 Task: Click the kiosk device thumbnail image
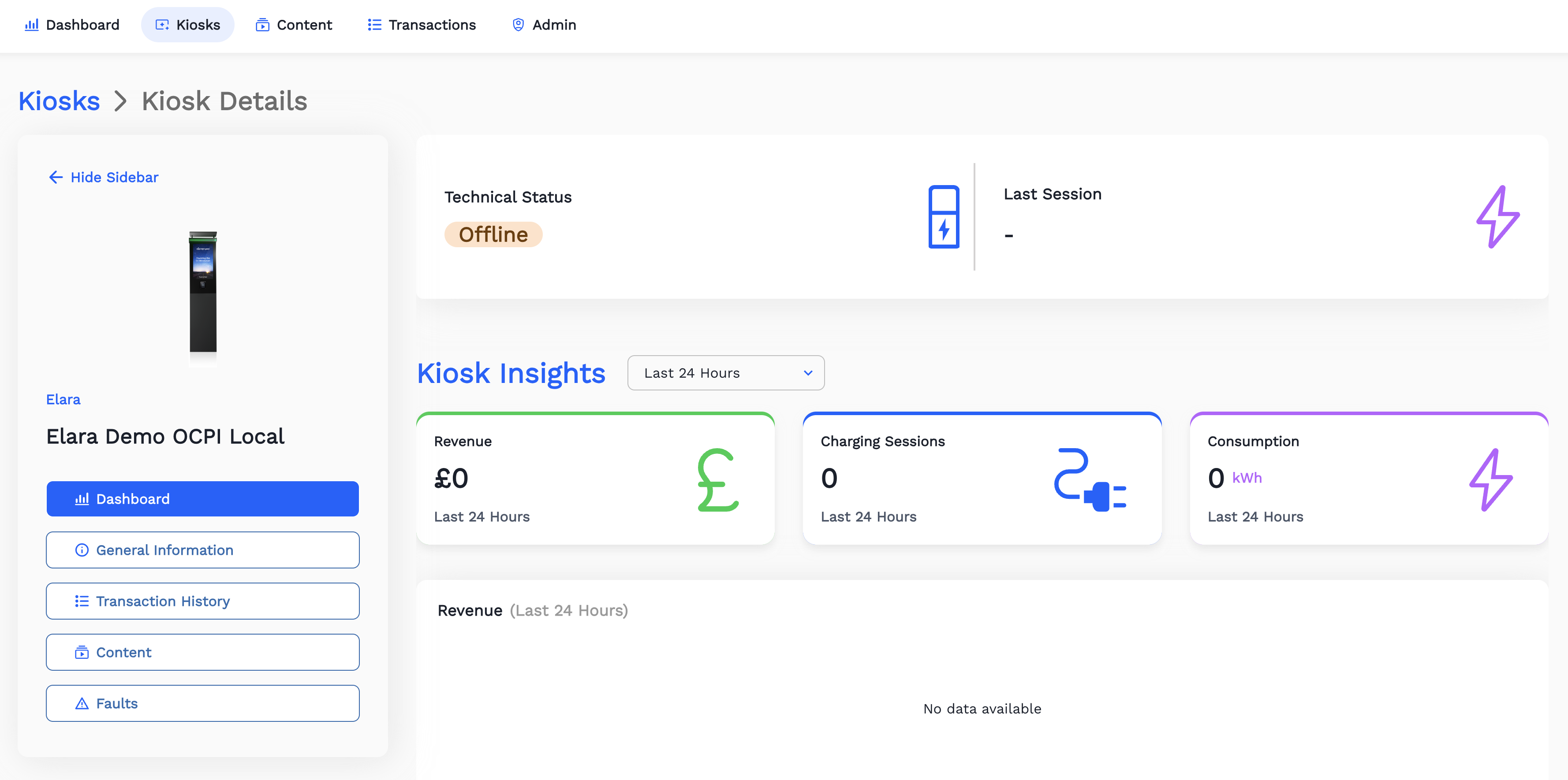pyautogui.click(x=203, y=292)
